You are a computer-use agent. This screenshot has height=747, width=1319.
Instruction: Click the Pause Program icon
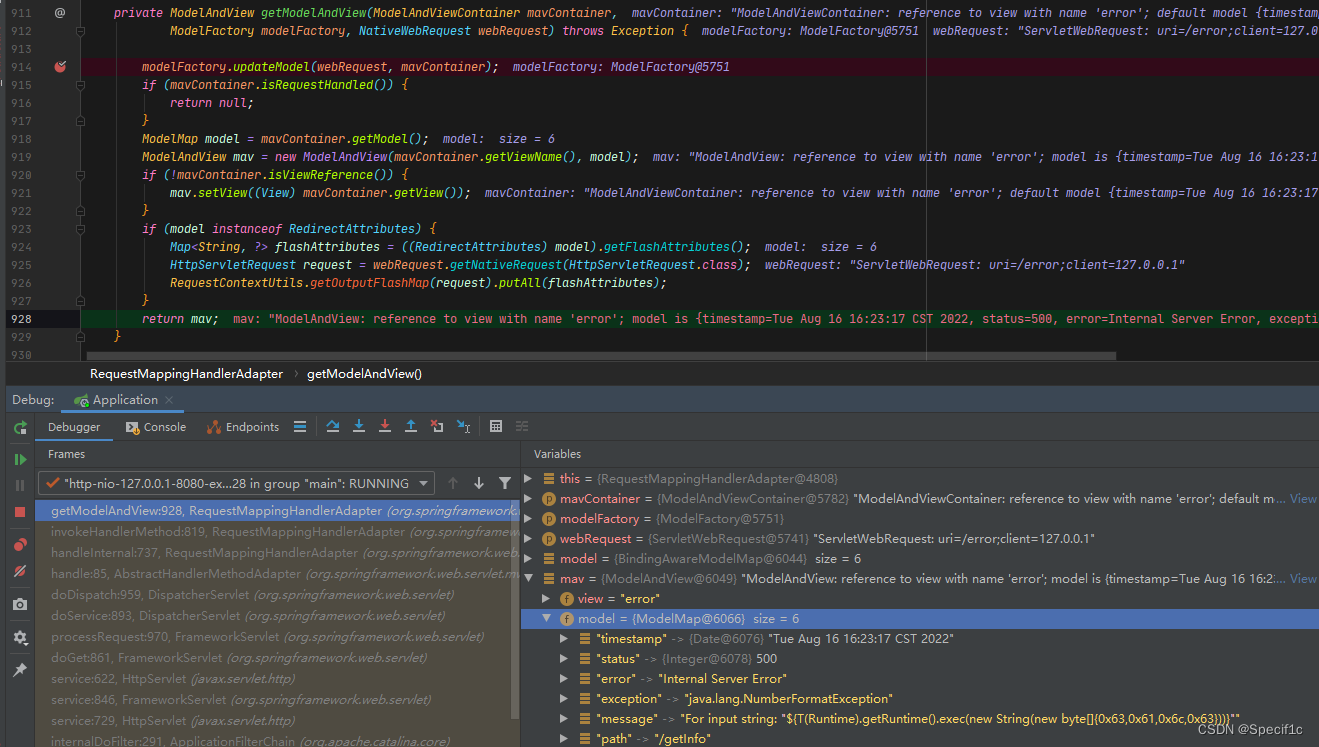20,485
